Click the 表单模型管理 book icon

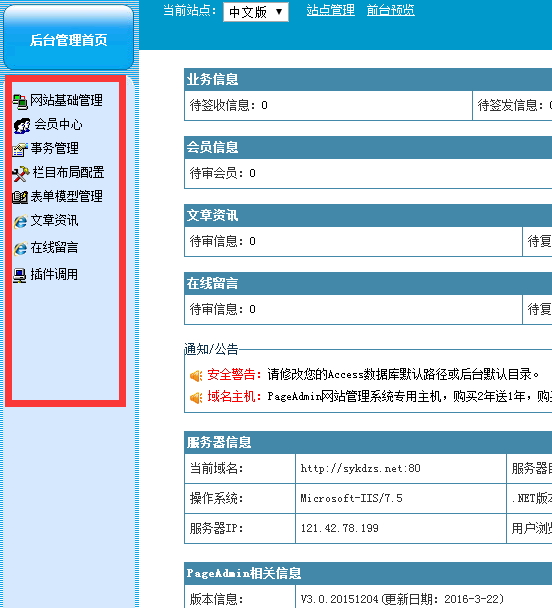20,197
